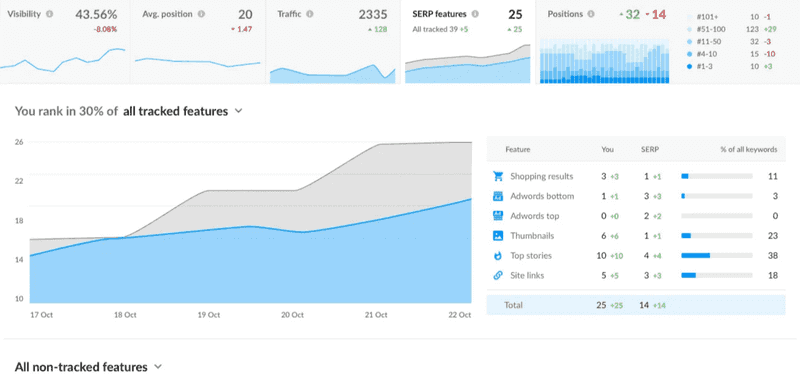Click the Avg. position info icon
800x375 pixels.
201,14
